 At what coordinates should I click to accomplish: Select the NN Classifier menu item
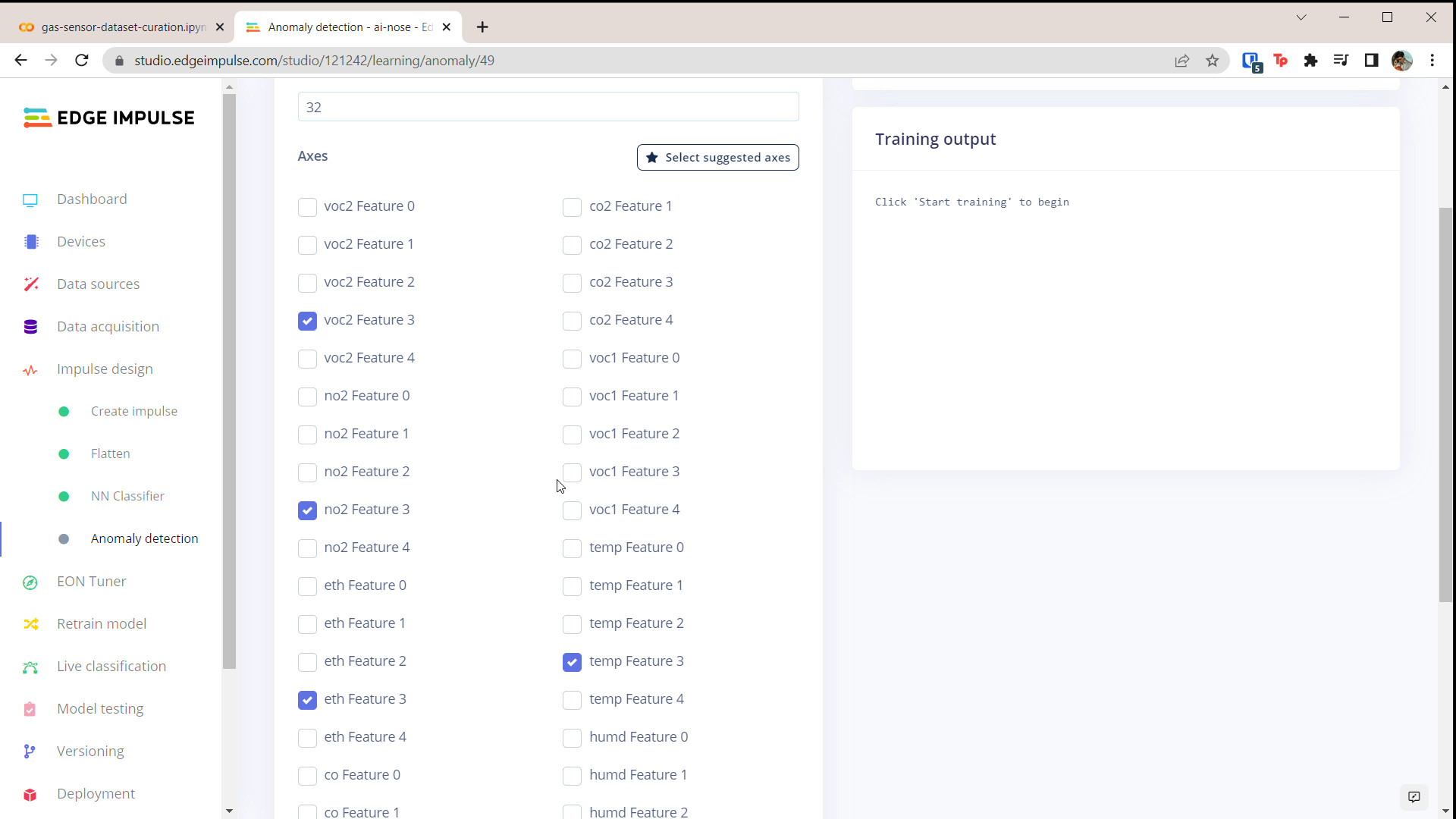point(127,496)
